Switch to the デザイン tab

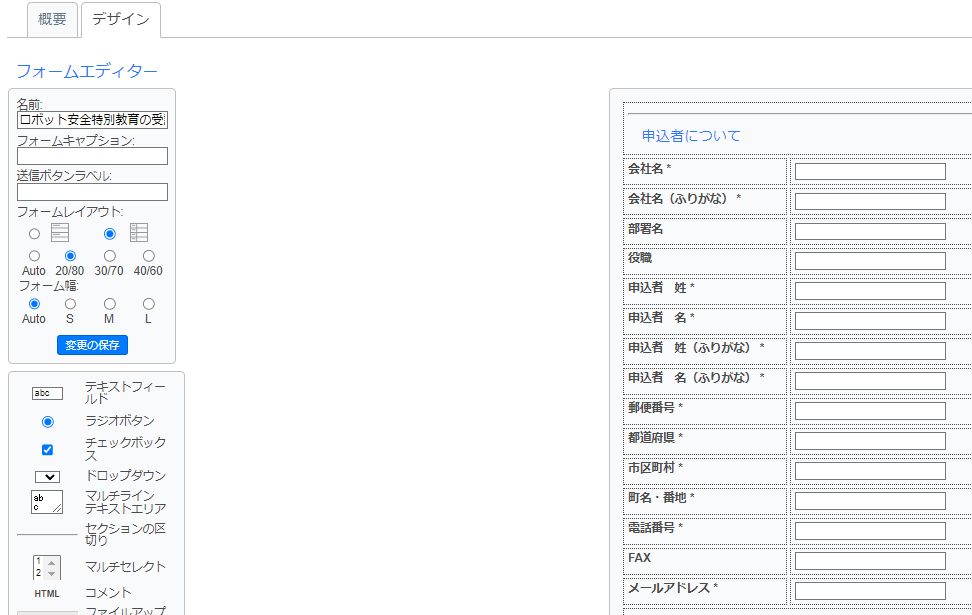121,19
